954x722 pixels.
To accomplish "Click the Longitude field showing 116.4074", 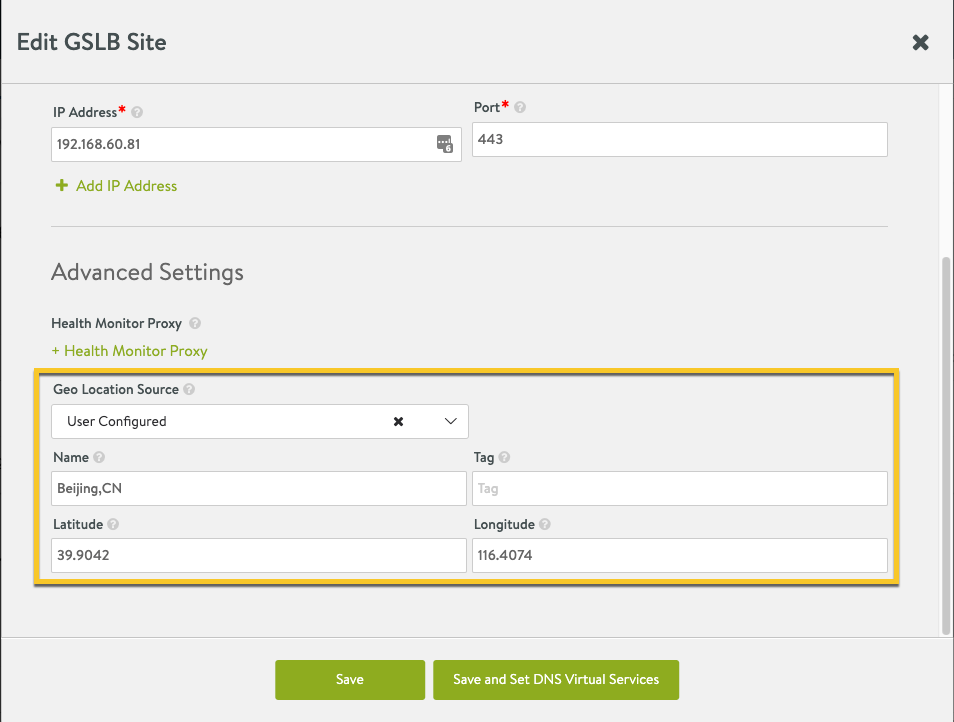I will (680, 555).
